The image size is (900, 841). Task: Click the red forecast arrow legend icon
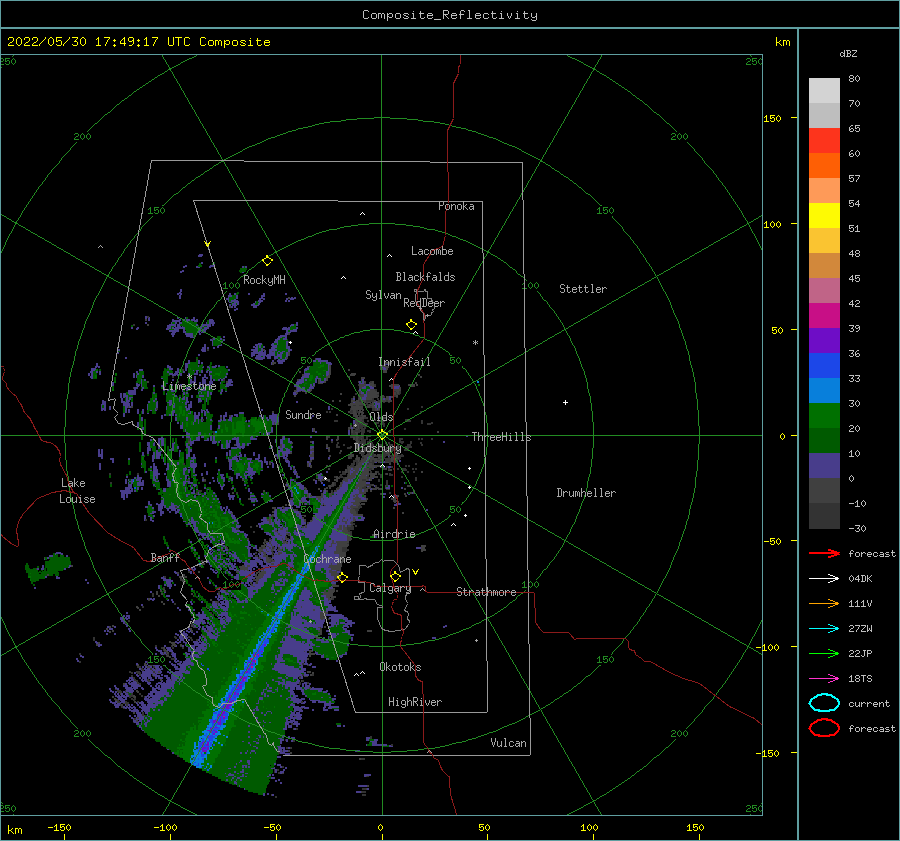824,553
